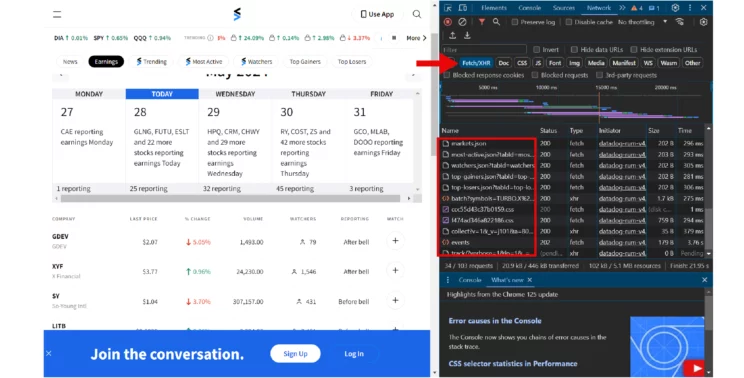
Task: Click the Sign Up button
Action: [x=295, y=353]
